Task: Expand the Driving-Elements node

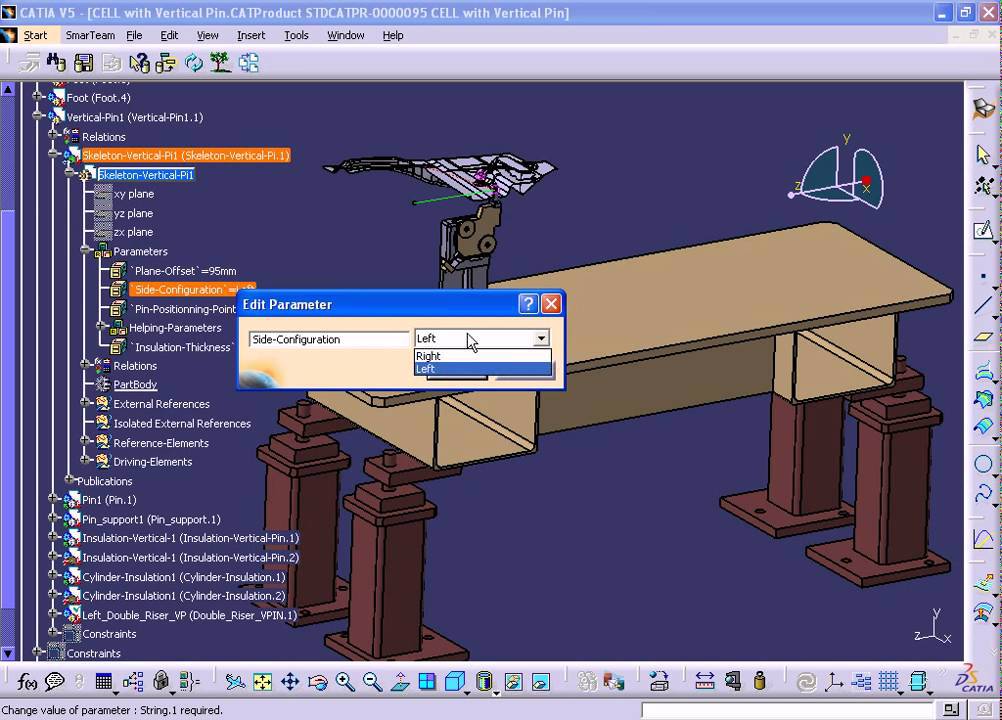Action: coord(85,460)
